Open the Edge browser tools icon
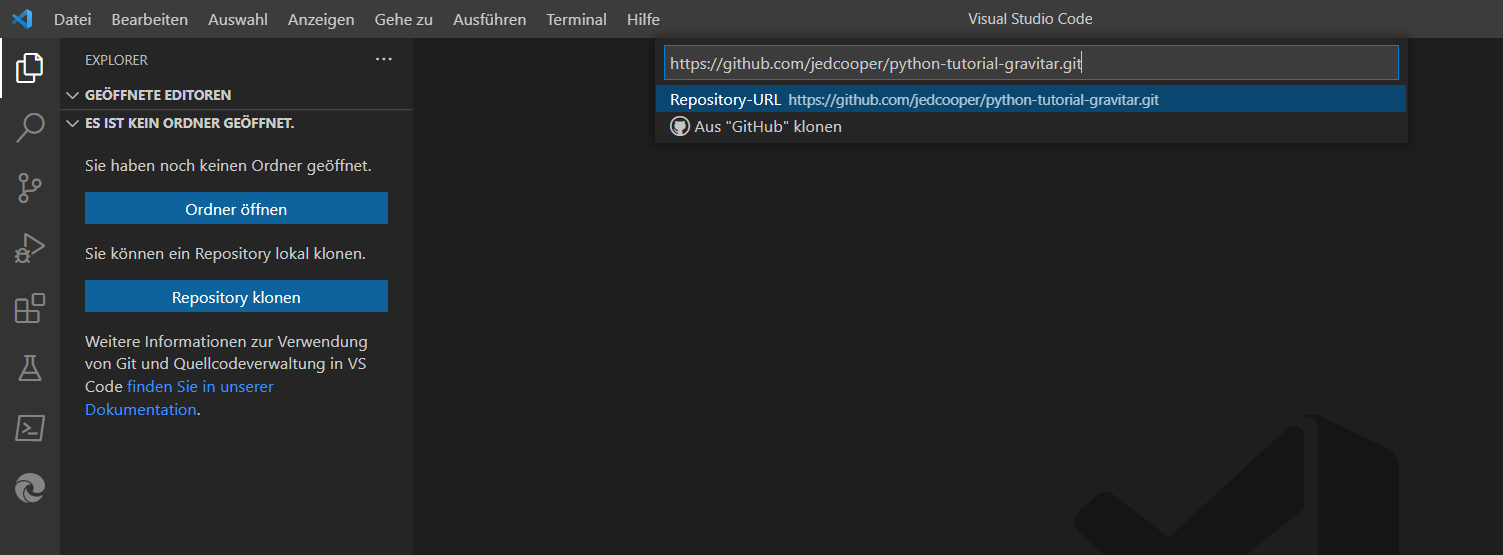 [30, 488]
